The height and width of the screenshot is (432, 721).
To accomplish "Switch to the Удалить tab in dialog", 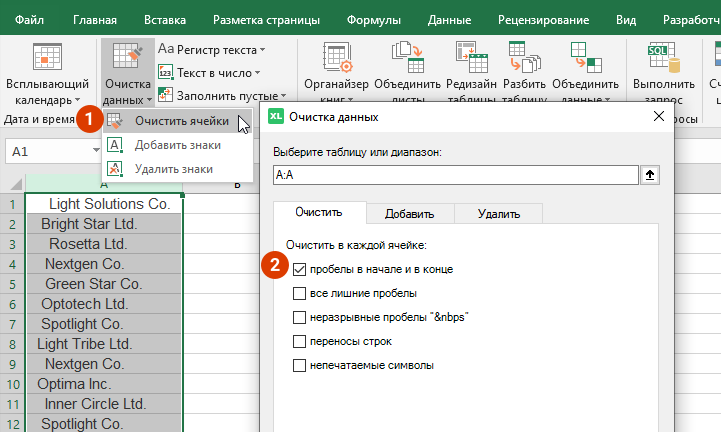I will click(497, 213).
